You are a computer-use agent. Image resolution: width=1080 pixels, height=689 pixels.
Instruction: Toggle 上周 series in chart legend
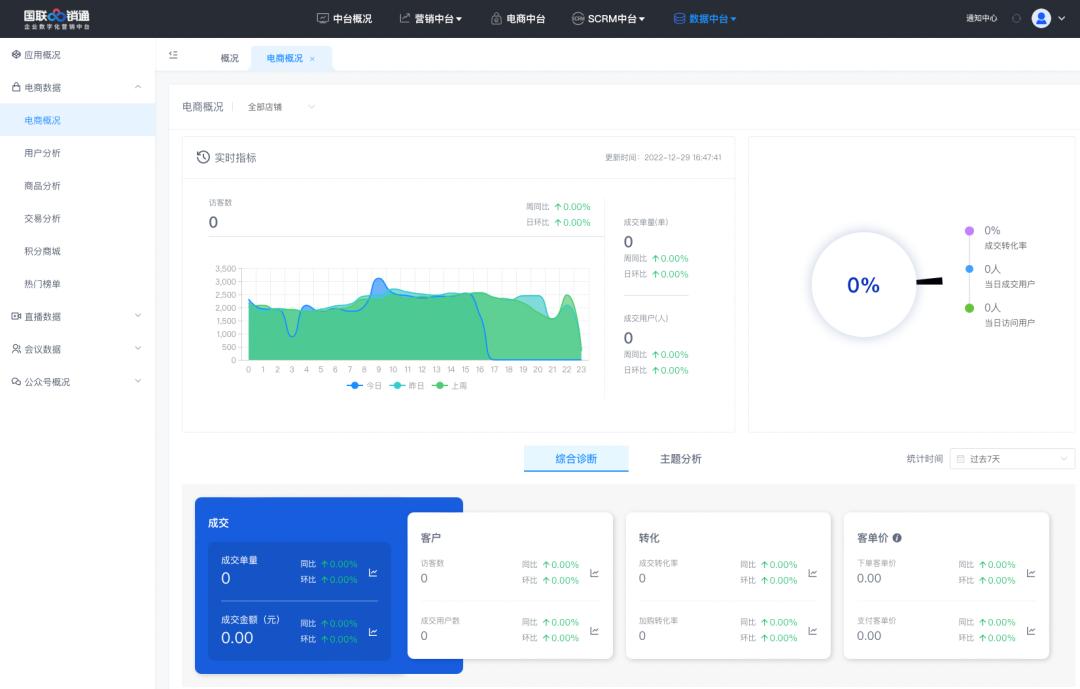point(450,385)
